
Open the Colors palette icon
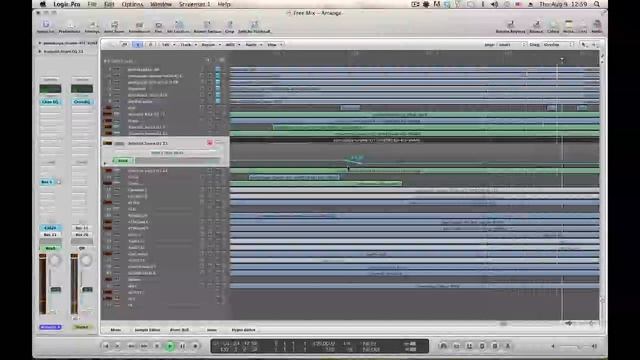point(553,26)
